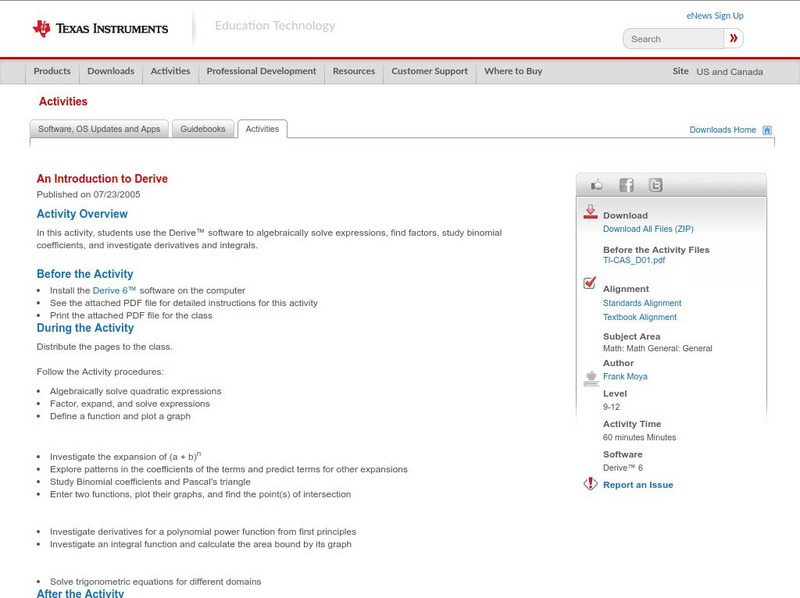Image resolution: width=800 pixels, height=598 pixels.
Task: Switch to the Guidebooks tab
Action: click(x=203, y=129)
